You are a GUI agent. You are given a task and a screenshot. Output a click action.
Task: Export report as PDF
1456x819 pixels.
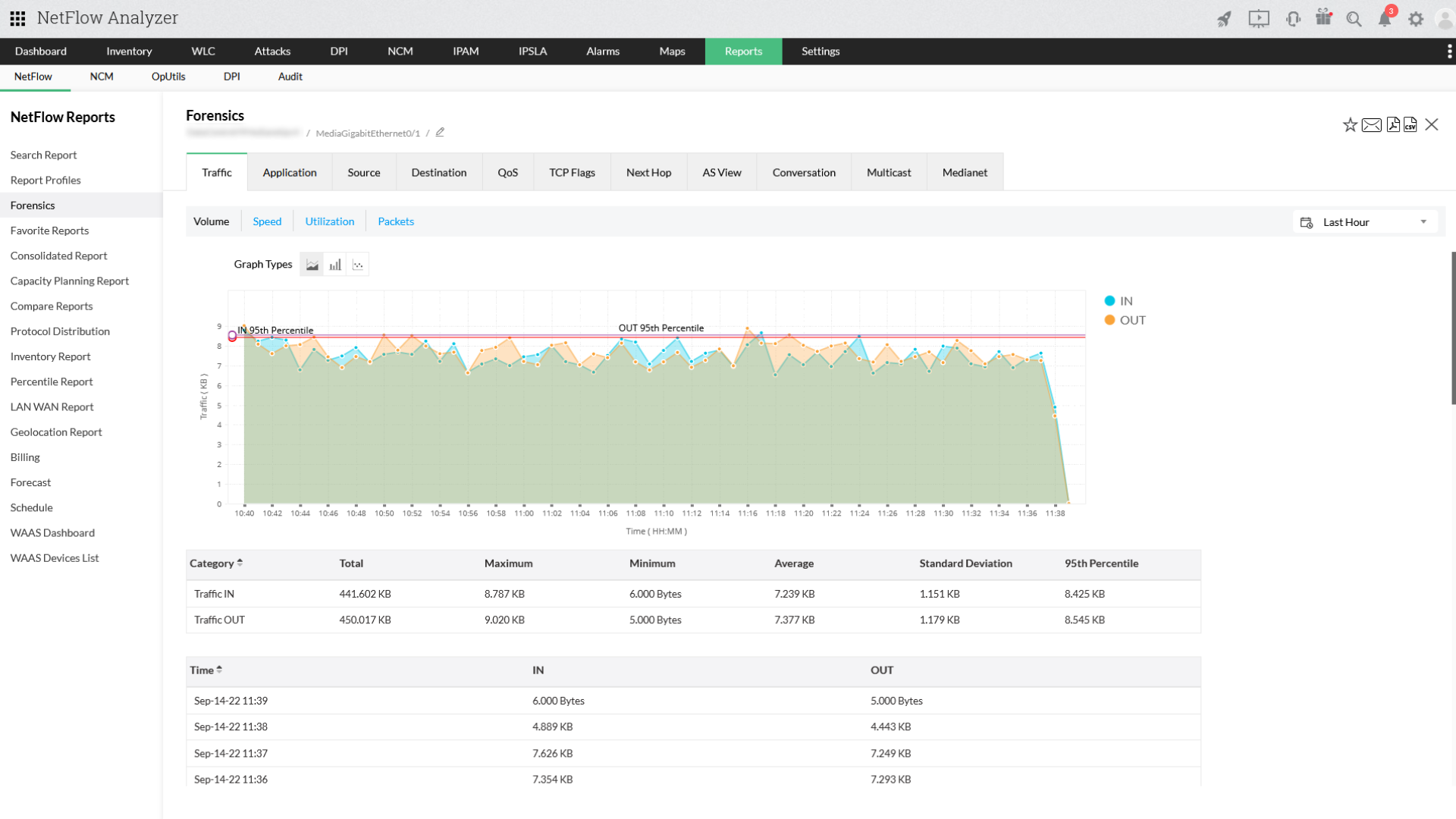(x=1393, y=125)
